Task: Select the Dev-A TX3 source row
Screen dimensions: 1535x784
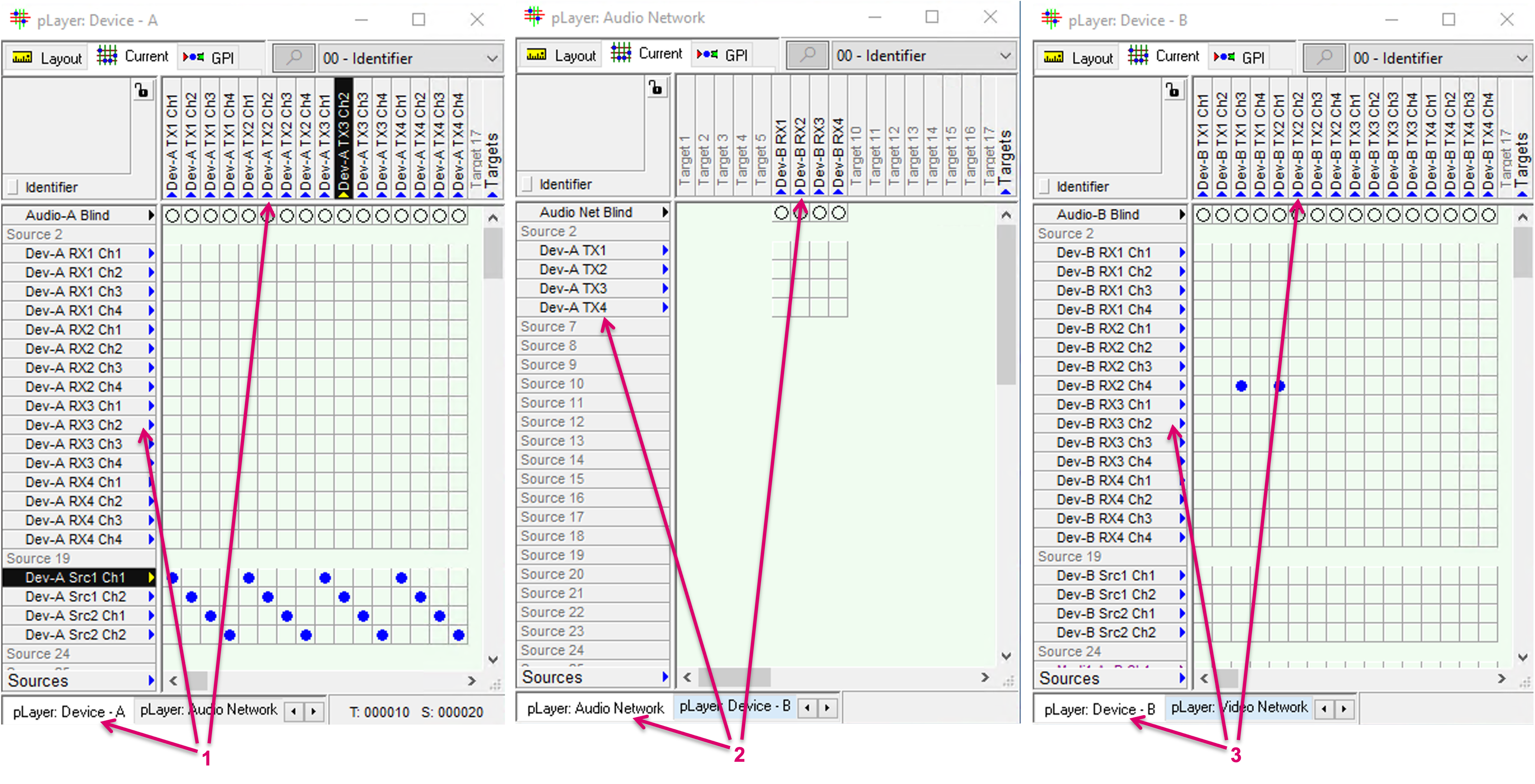Action: coord(573,288)
